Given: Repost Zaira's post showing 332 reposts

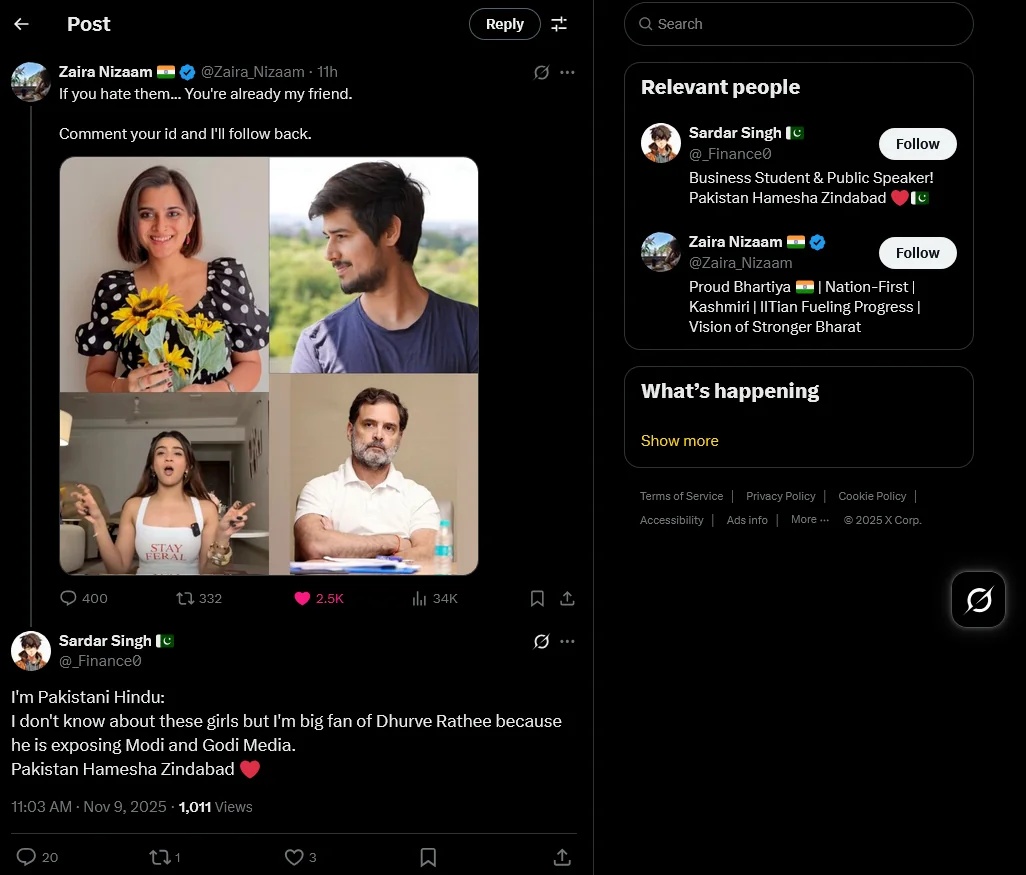Looking at the screenshot, I should 200,598.
